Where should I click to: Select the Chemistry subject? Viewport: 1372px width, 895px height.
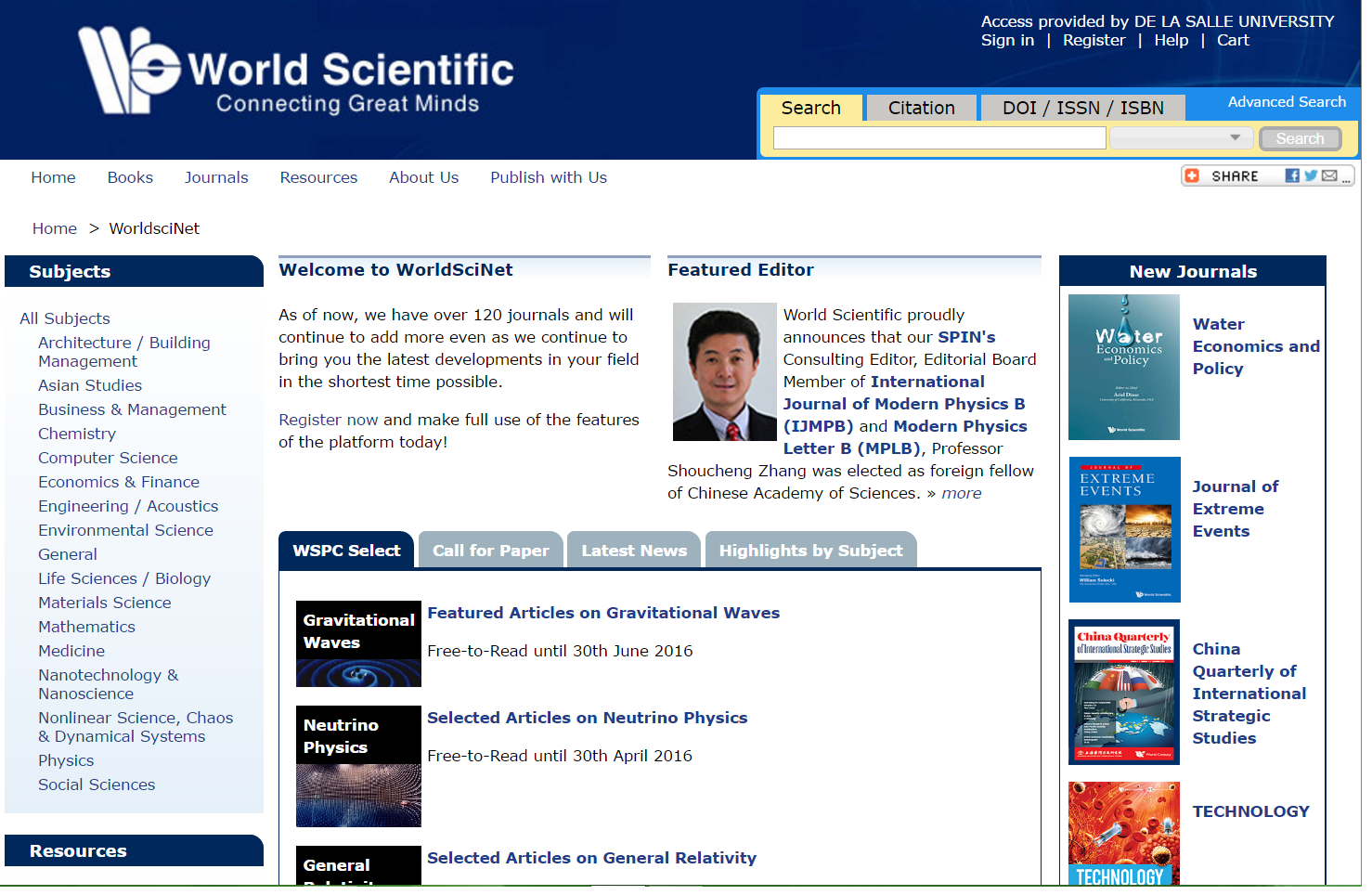[x=77, y=433]
